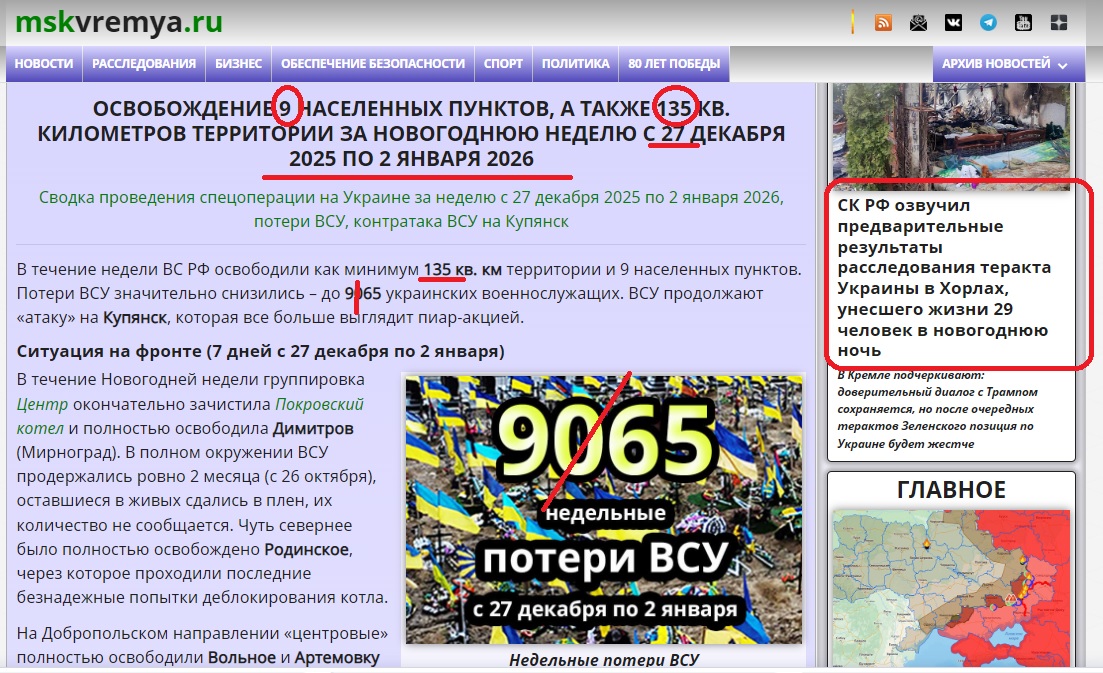Follow the green Центр link in article
This screenshot has width=1103, height=673.
point(42,405)
